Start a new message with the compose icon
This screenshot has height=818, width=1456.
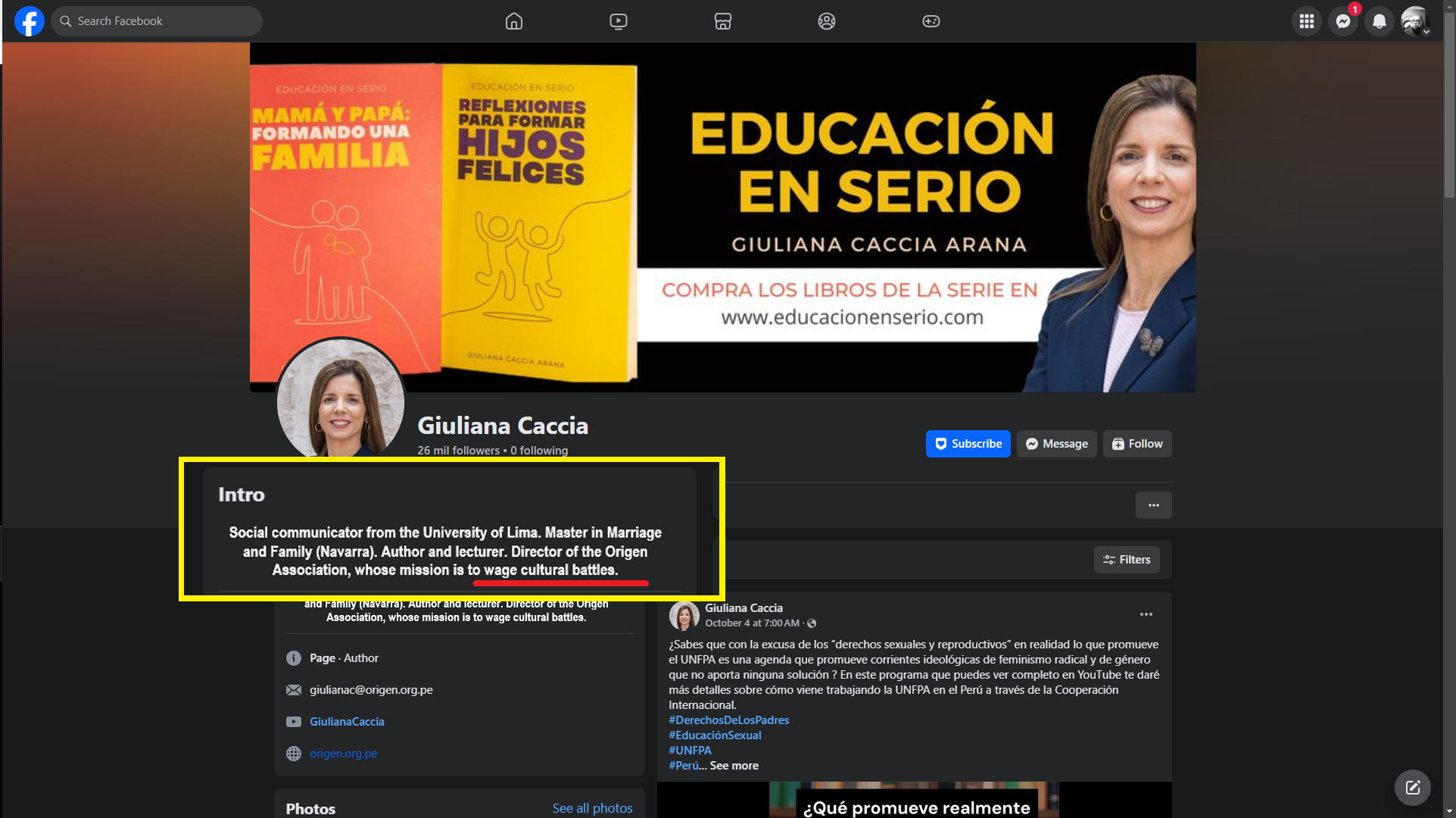[x=1413, y=788]
